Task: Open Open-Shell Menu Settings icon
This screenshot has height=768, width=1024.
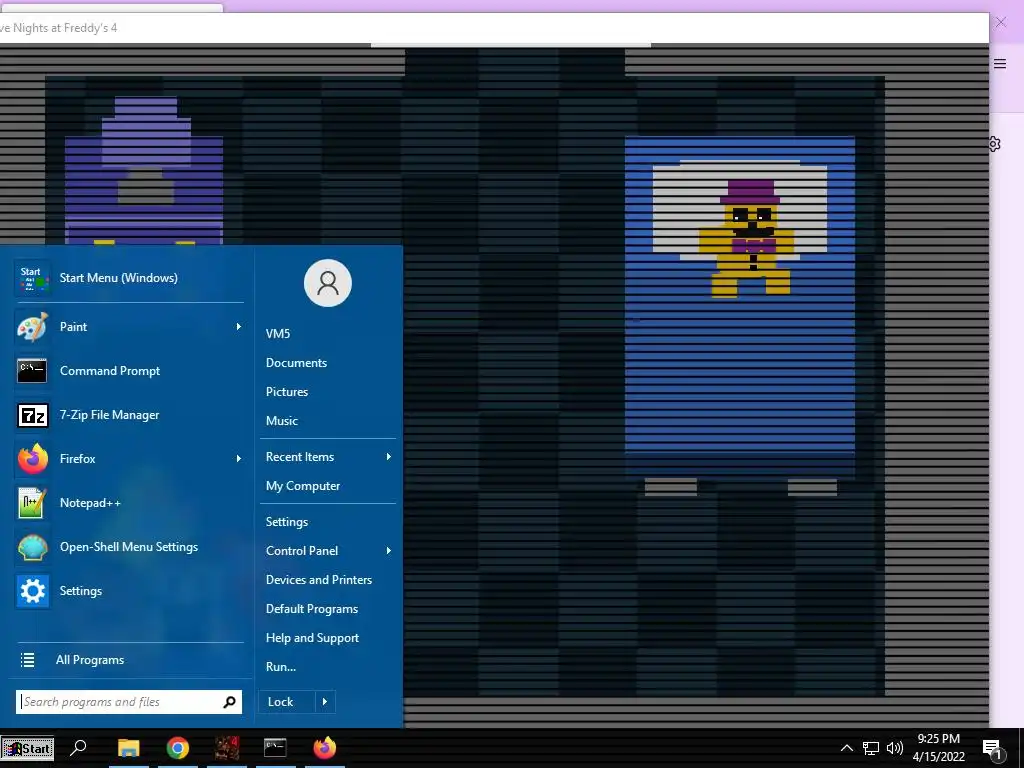Action: coord(32,547)
